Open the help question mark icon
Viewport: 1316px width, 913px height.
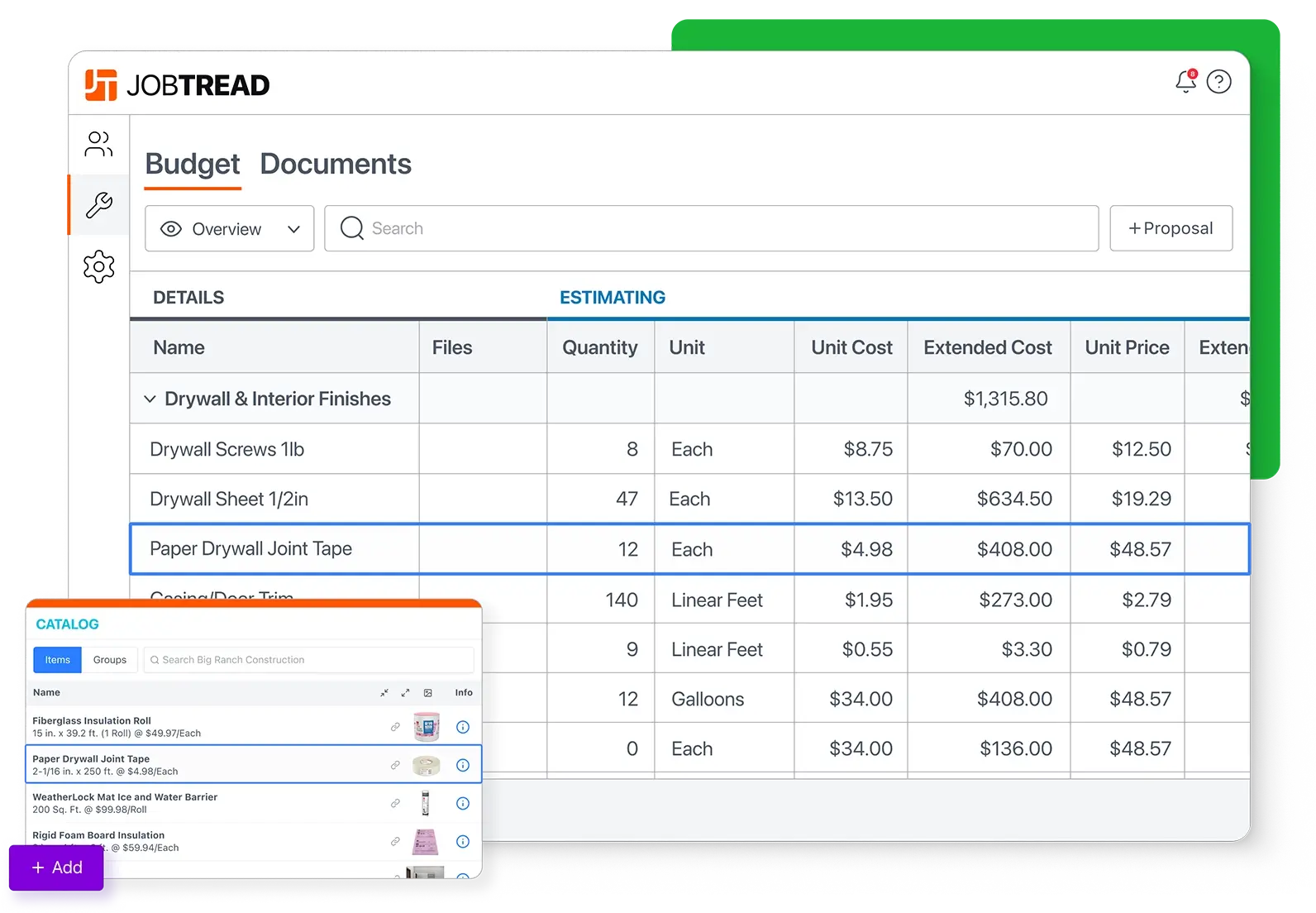(x=1219, y=81)
